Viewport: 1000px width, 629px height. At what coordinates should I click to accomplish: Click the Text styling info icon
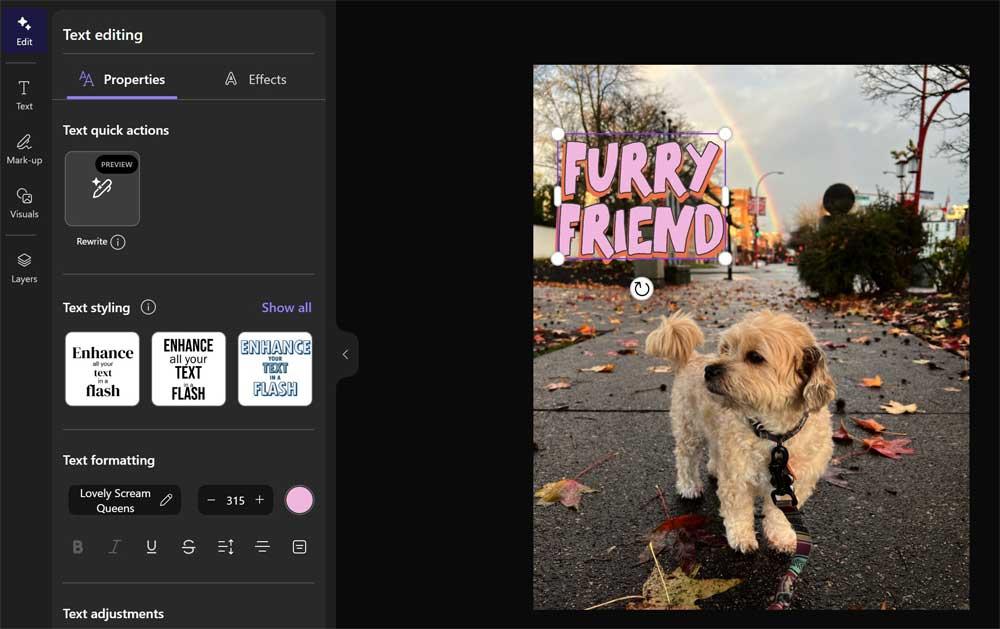click(148, 307)
